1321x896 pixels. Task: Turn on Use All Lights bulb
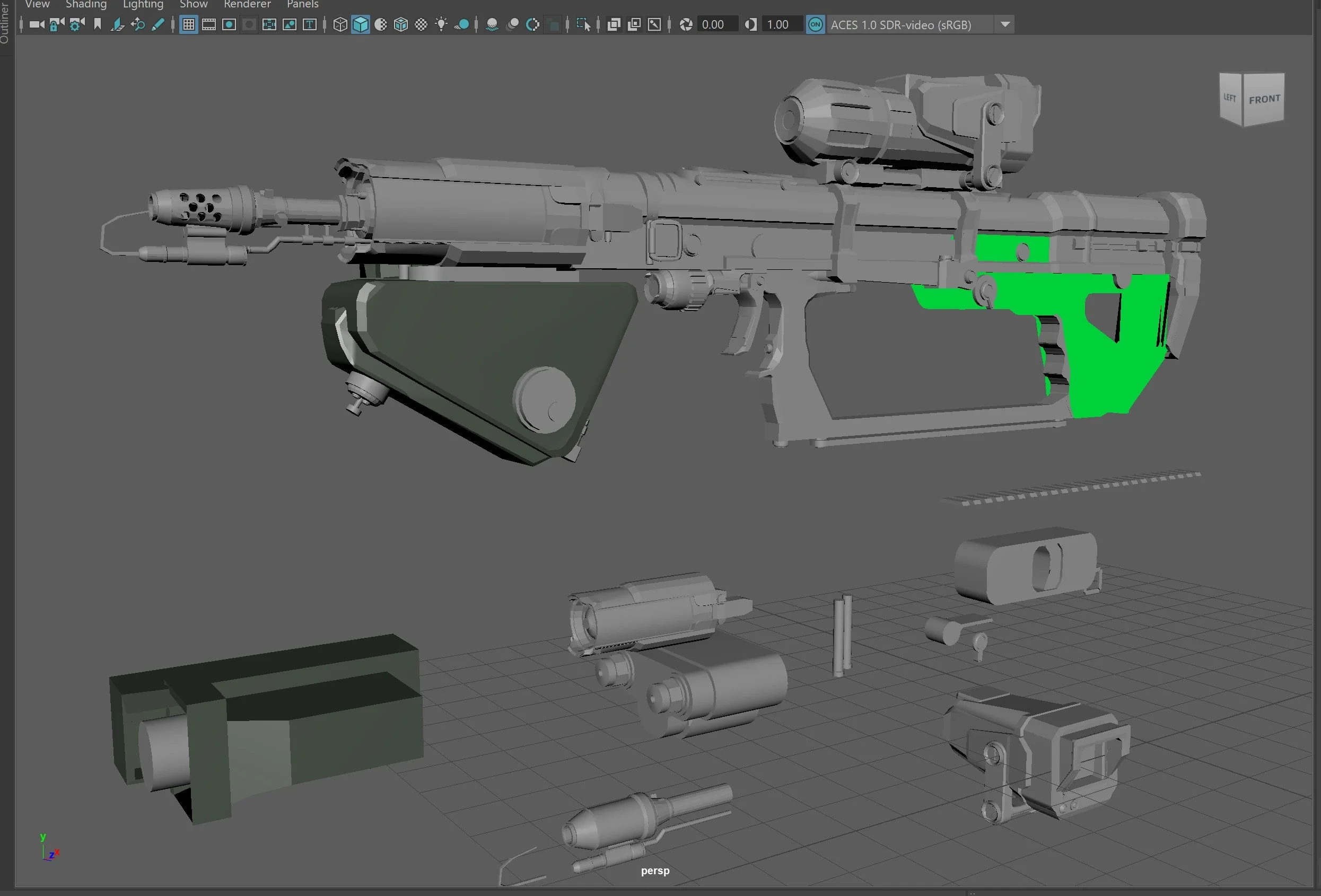(x=441, y=24)
